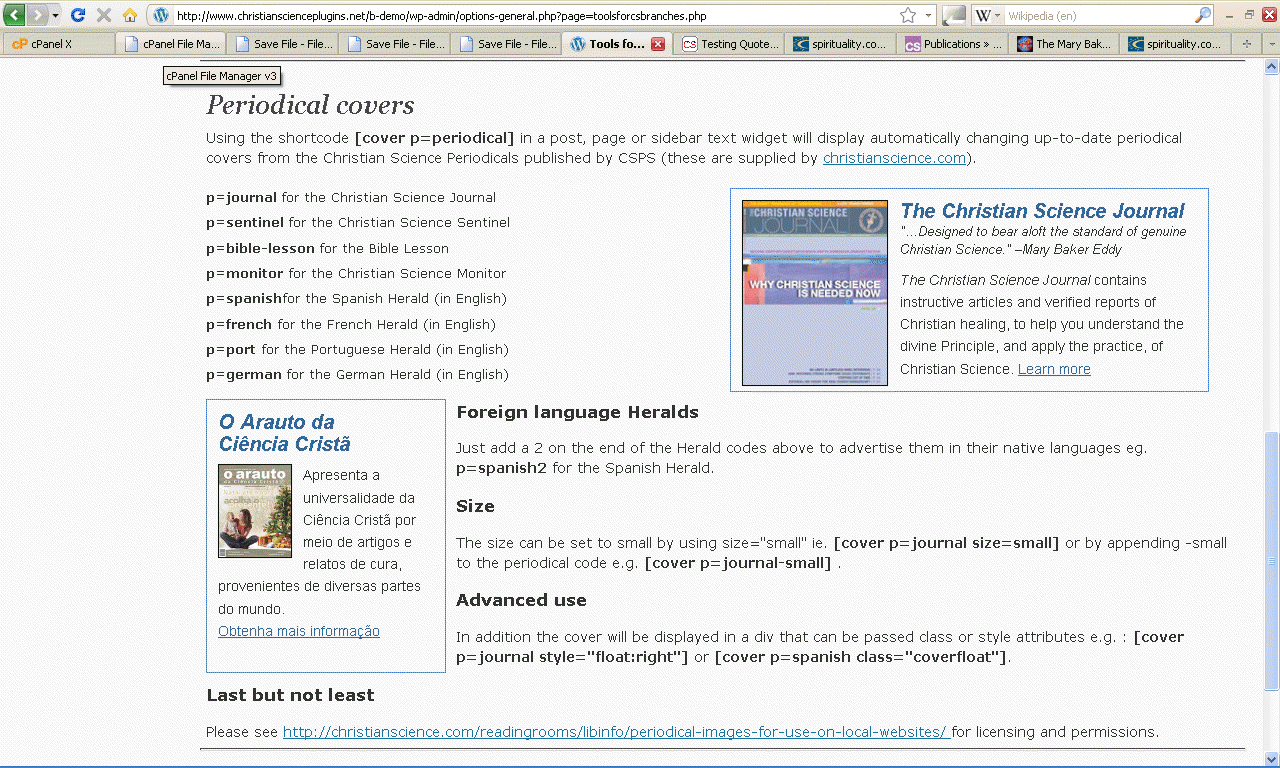Choose search engine via the Wikipedia W icon
The height and width of the screenshot is (768, 1280).
point(986,16)
